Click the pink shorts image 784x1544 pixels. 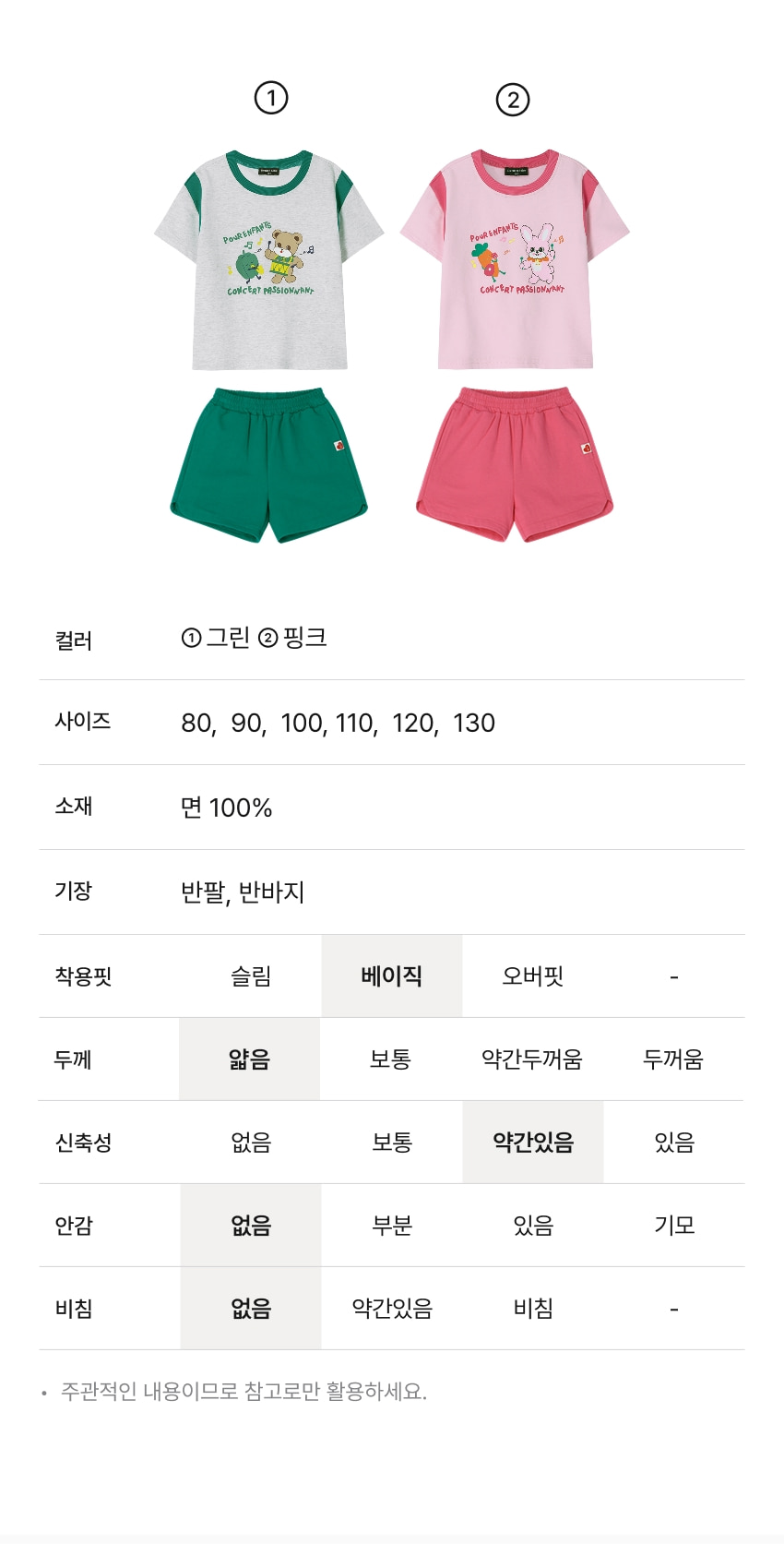pyautogui.click(x=515, y=464)
